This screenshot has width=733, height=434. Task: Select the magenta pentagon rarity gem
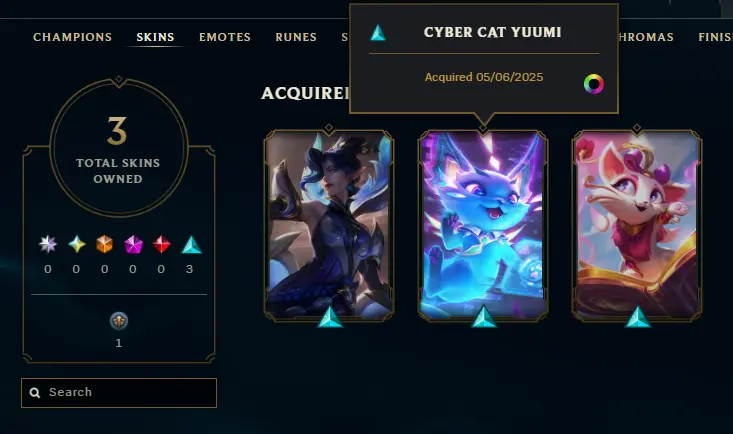click(x=133, y=244)
